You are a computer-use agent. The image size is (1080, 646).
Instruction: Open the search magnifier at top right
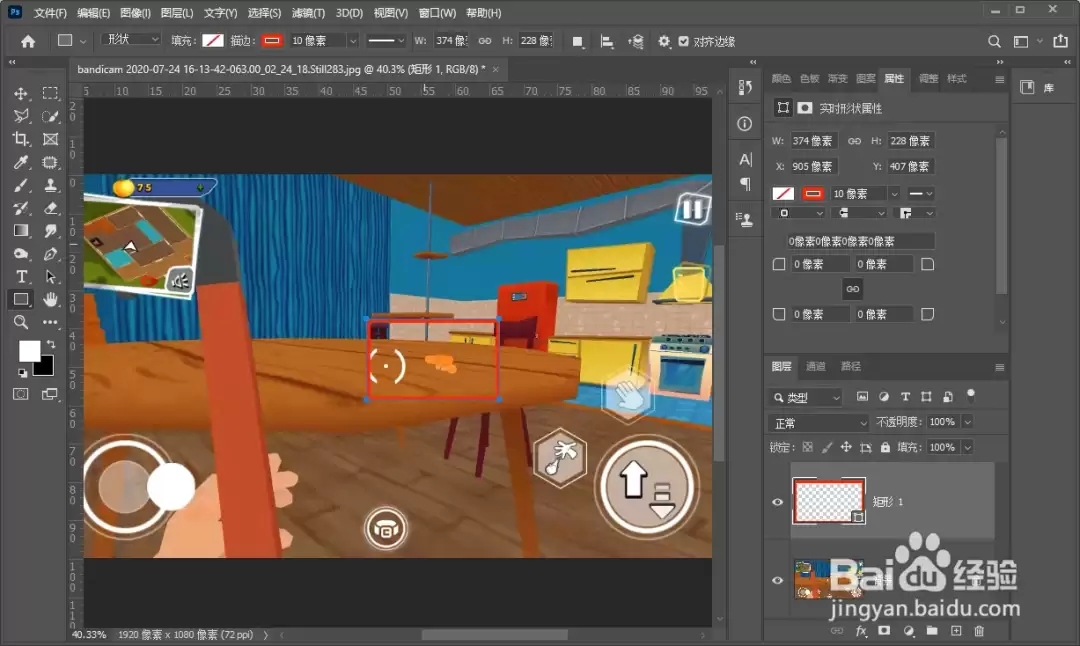click(x=994, y=41)
